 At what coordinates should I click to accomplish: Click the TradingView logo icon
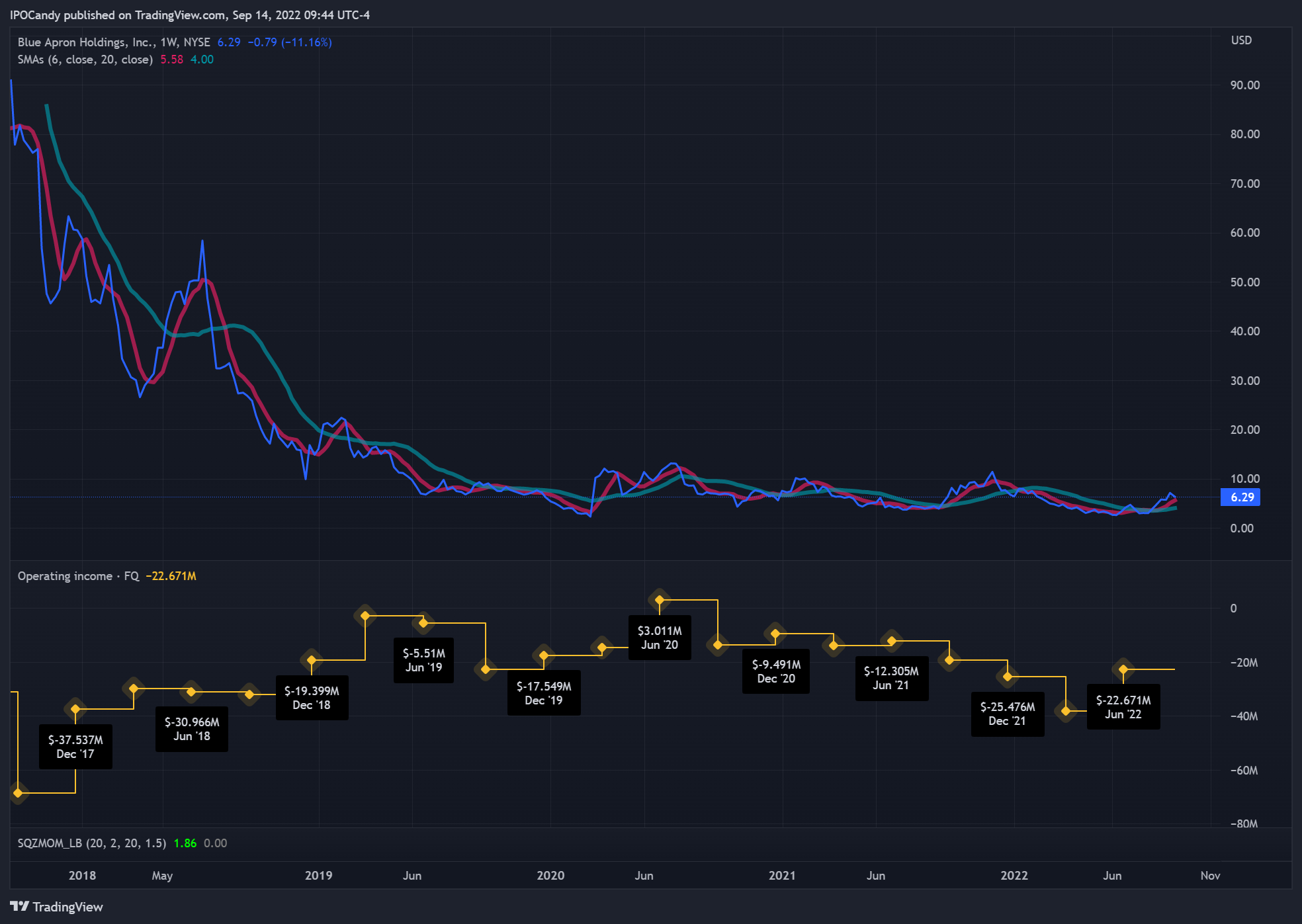19,906
